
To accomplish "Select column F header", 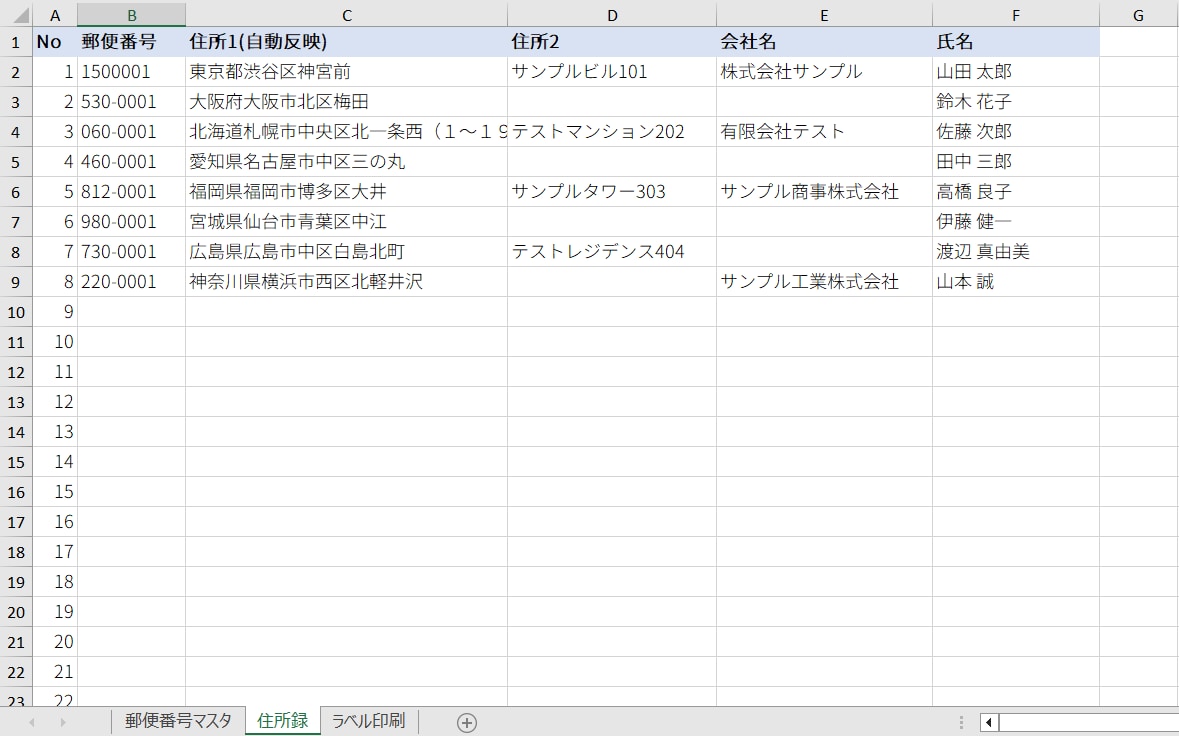I will point(1016,15).
